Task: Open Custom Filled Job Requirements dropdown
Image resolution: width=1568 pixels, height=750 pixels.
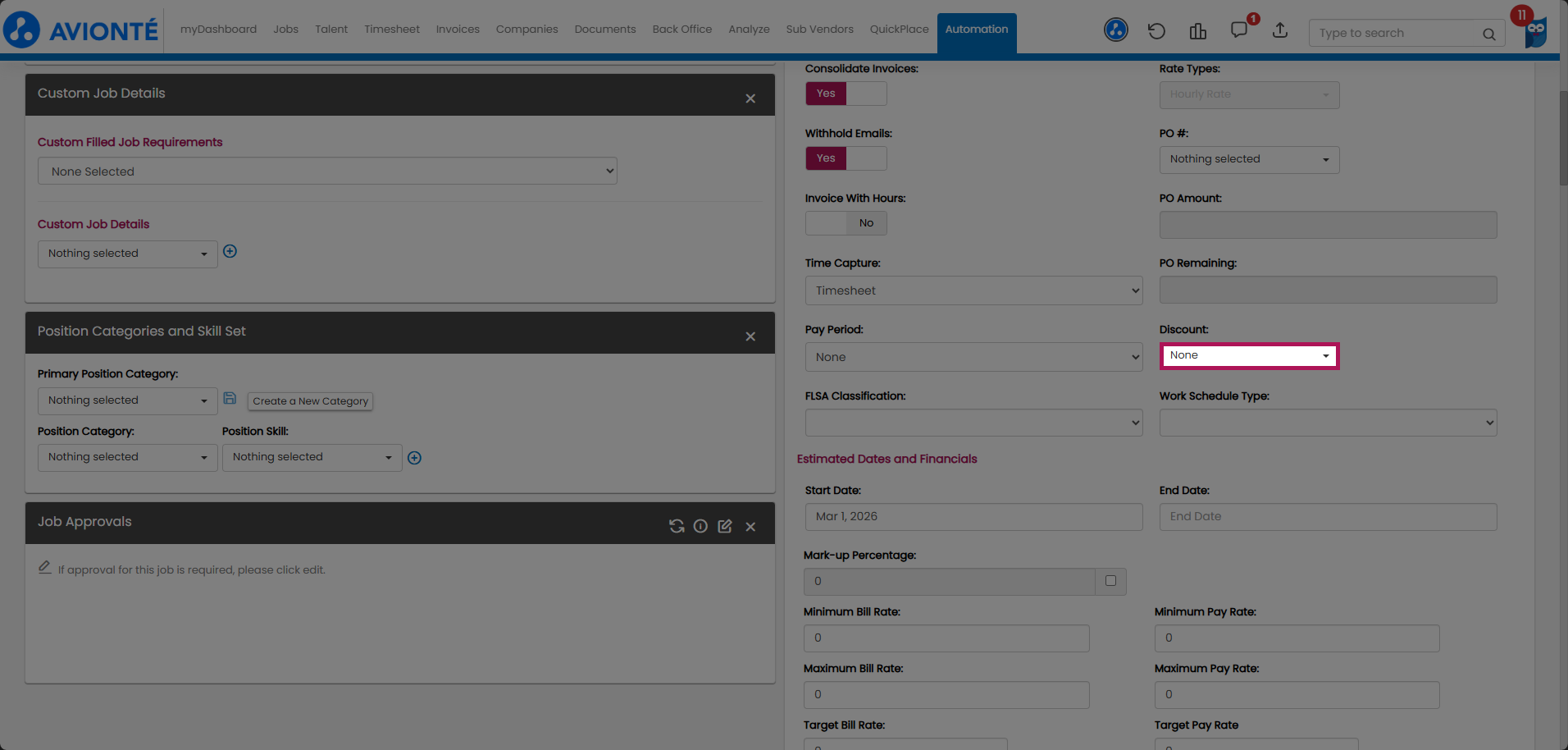Action: coord(327,171)
